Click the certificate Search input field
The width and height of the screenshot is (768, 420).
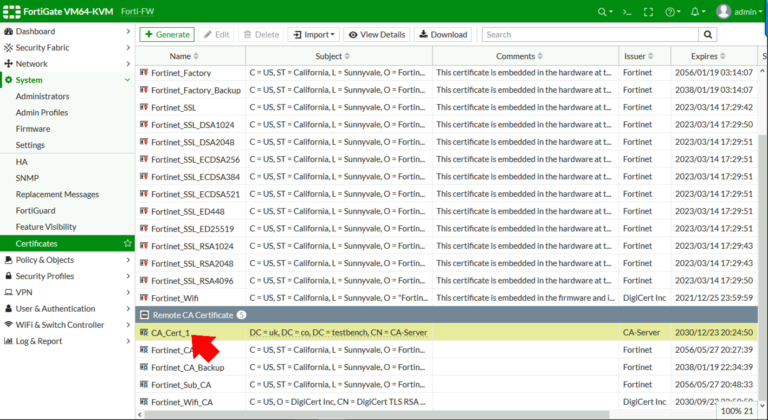tap(590, 34)
